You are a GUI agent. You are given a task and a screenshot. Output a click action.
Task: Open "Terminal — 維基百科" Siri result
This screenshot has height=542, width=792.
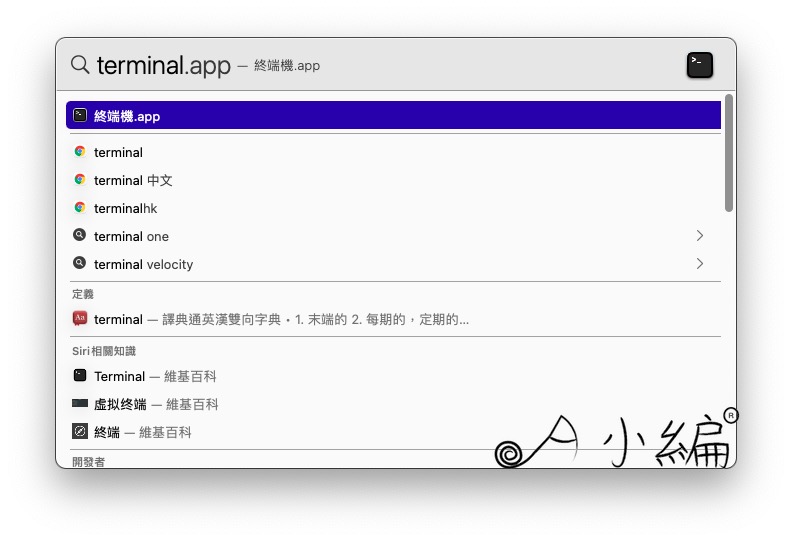tap(393, 376)
